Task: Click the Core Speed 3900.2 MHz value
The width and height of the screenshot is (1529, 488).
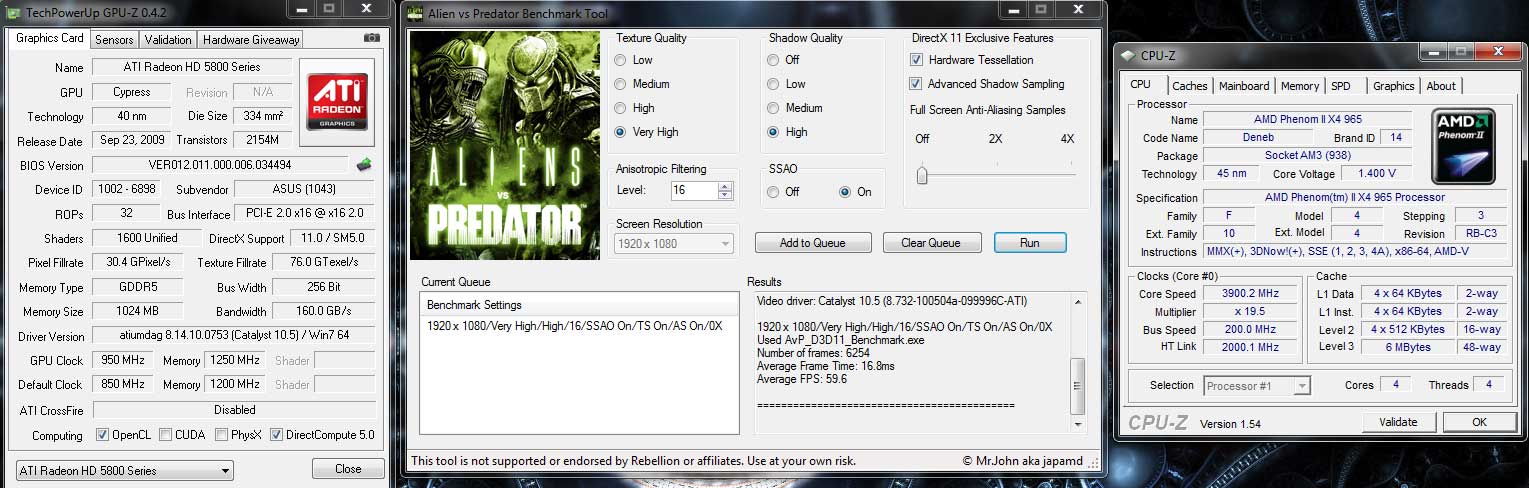Action: click(1250, 295)
